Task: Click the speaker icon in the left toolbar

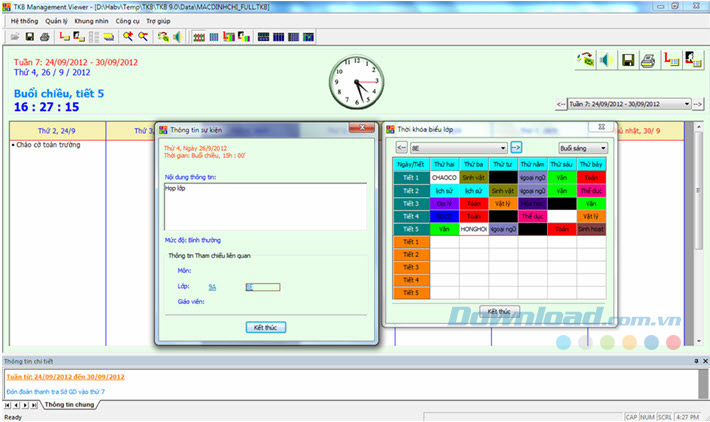Action: click(177, 37)
